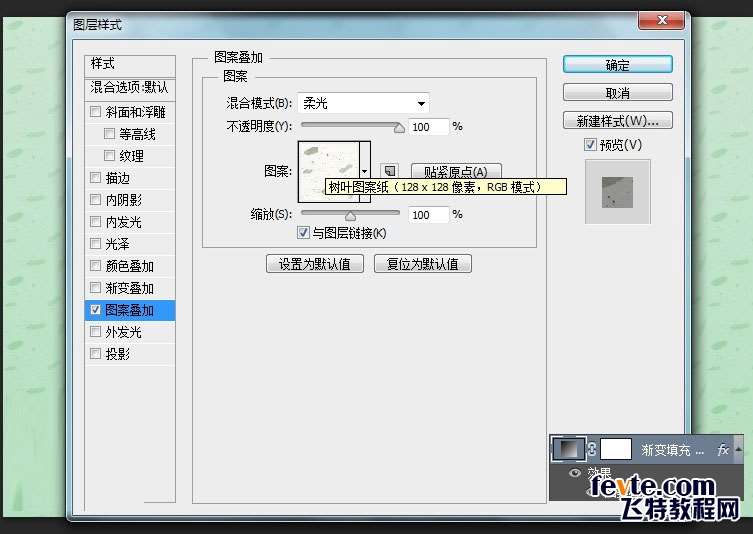The image size is (753, 534).
Task: Click 设置为默认值 button
Action: pyautogui.click(x=315, y=264)
